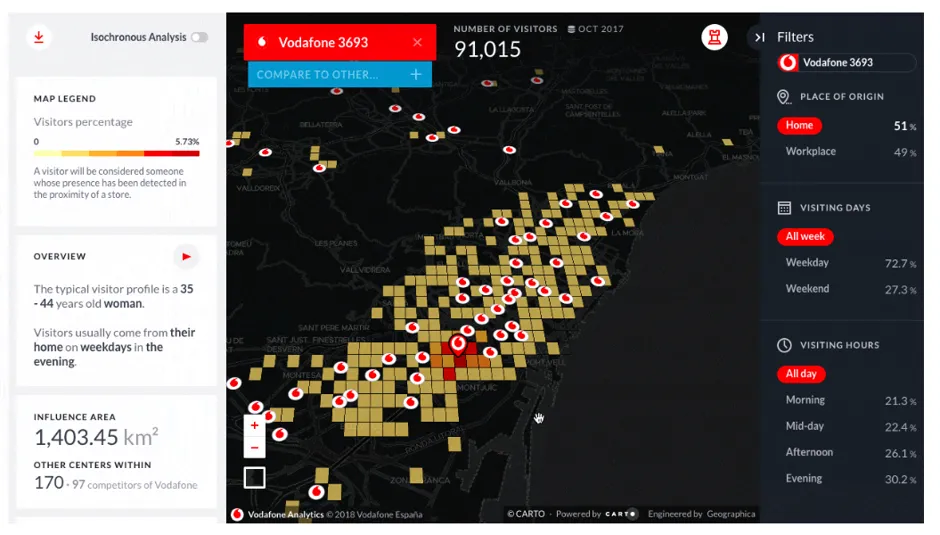Click the download icon in the left panel

tap(38, 37)
